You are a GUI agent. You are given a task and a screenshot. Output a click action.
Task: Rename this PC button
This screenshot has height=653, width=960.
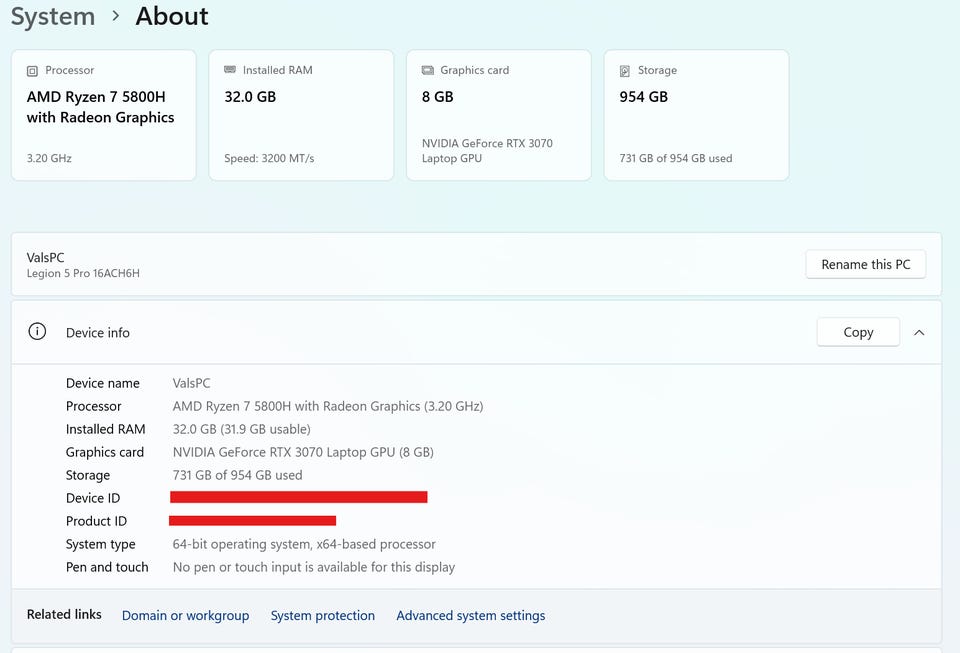pyautogui.click(x=865, y=264)
